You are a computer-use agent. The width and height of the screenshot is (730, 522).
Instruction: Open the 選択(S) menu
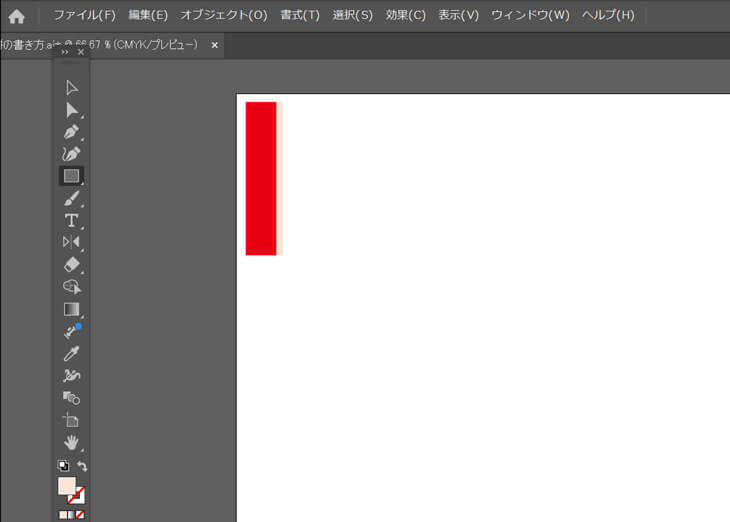[352, 15]
